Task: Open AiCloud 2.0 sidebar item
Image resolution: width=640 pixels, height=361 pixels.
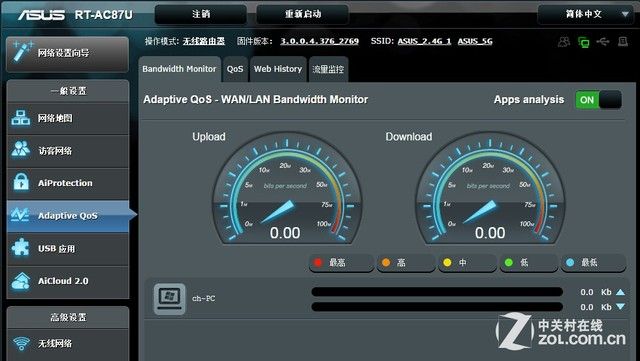Action: 68,281
